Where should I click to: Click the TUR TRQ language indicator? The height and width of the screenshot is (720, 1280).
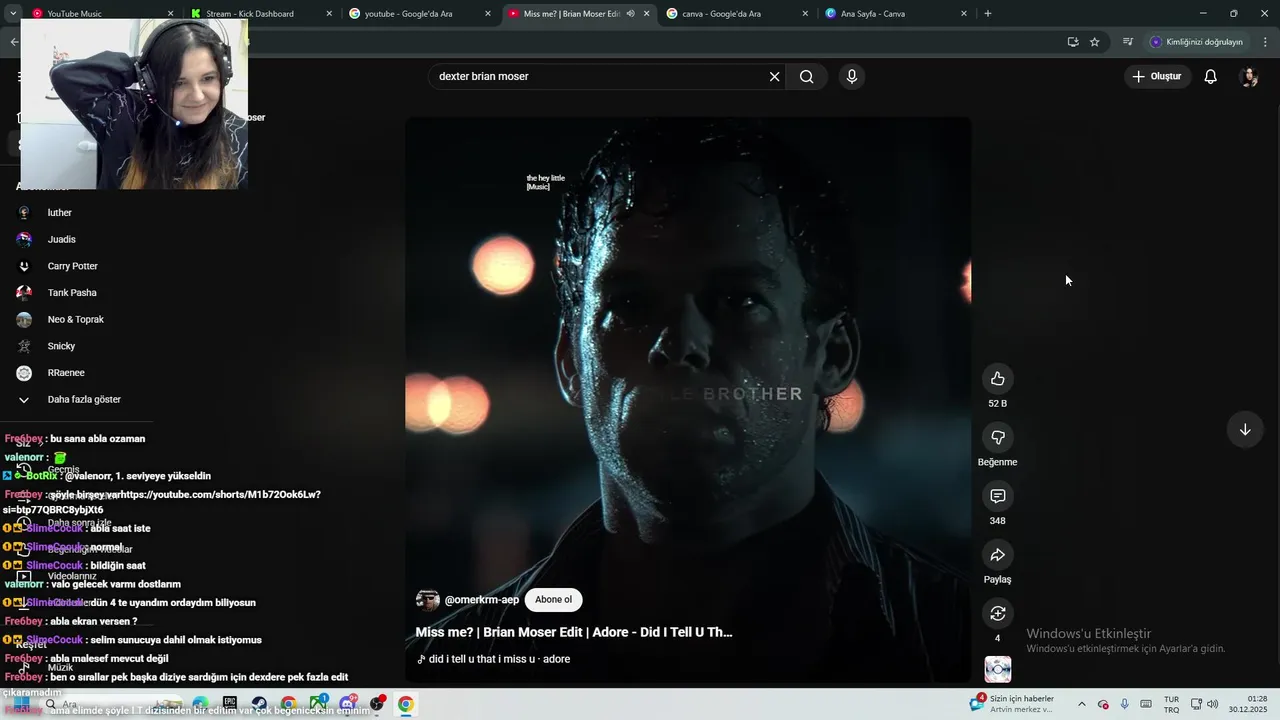1171,704
